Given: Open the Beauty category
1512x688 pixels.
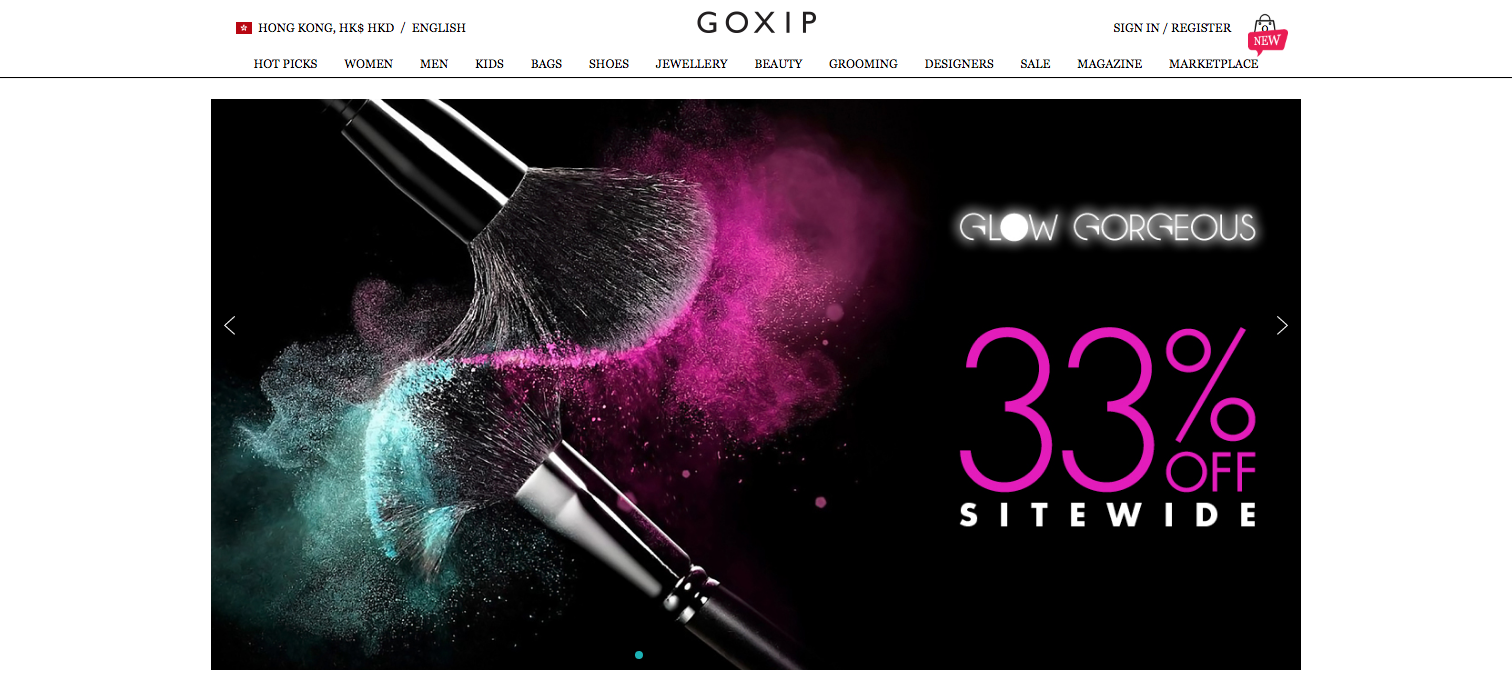Looking at the screenshot, I should 778,64.
